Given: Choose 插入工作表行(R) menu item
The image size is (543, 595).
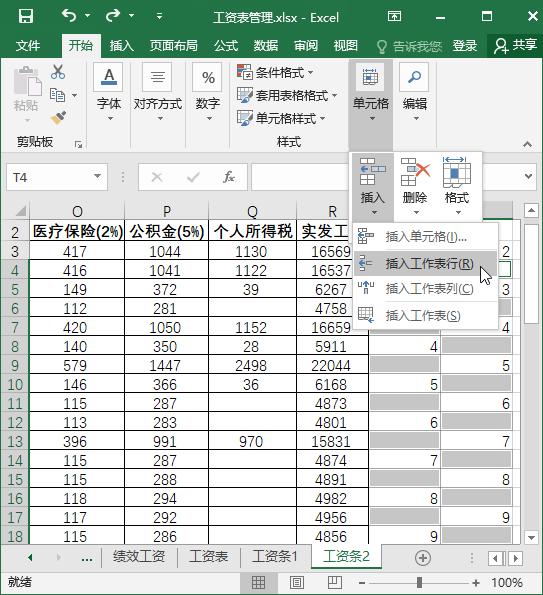Looking at the screenshot, I should [425, 263].
